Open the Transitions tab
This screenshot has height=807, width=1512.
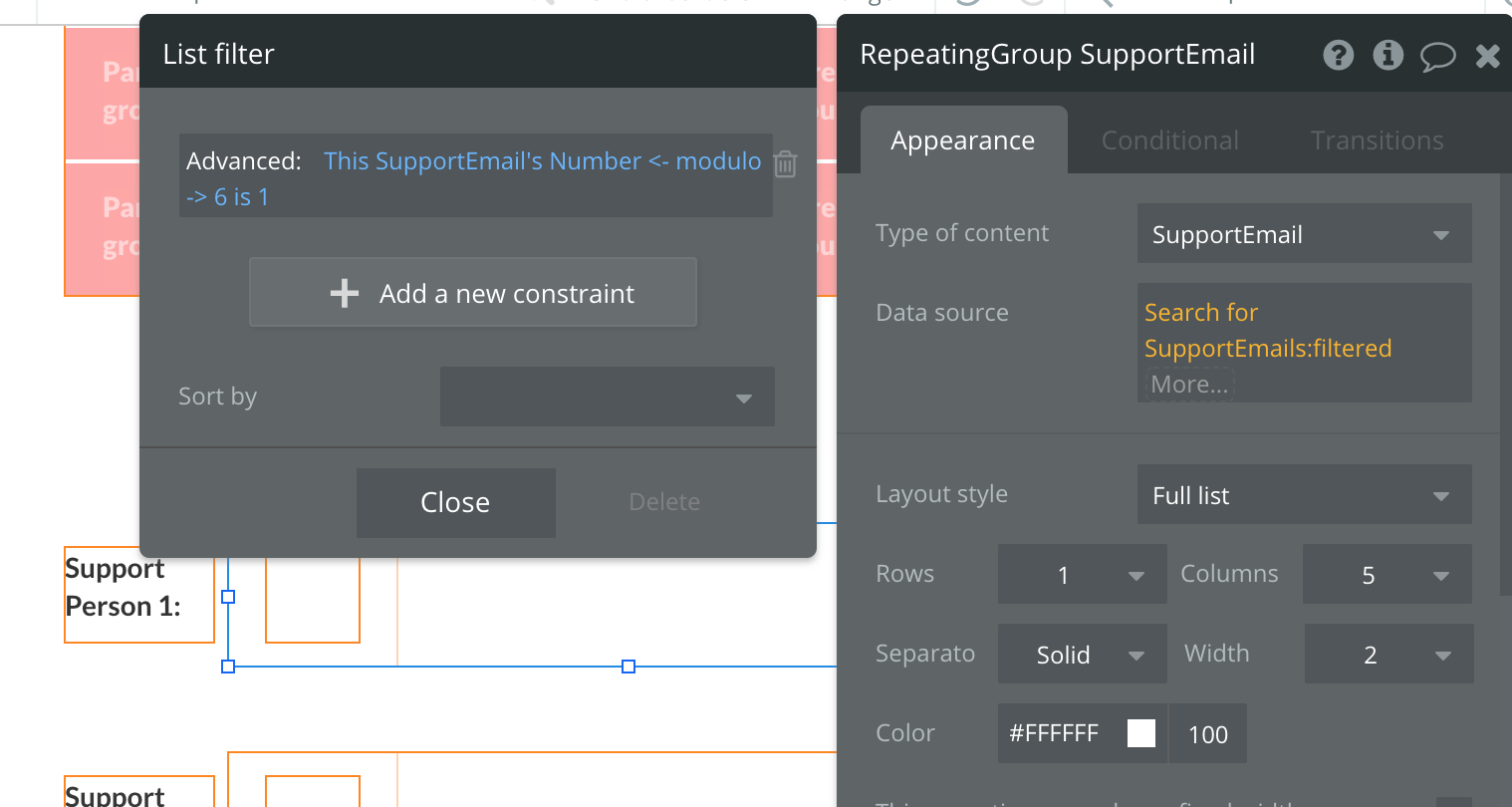1377,140
